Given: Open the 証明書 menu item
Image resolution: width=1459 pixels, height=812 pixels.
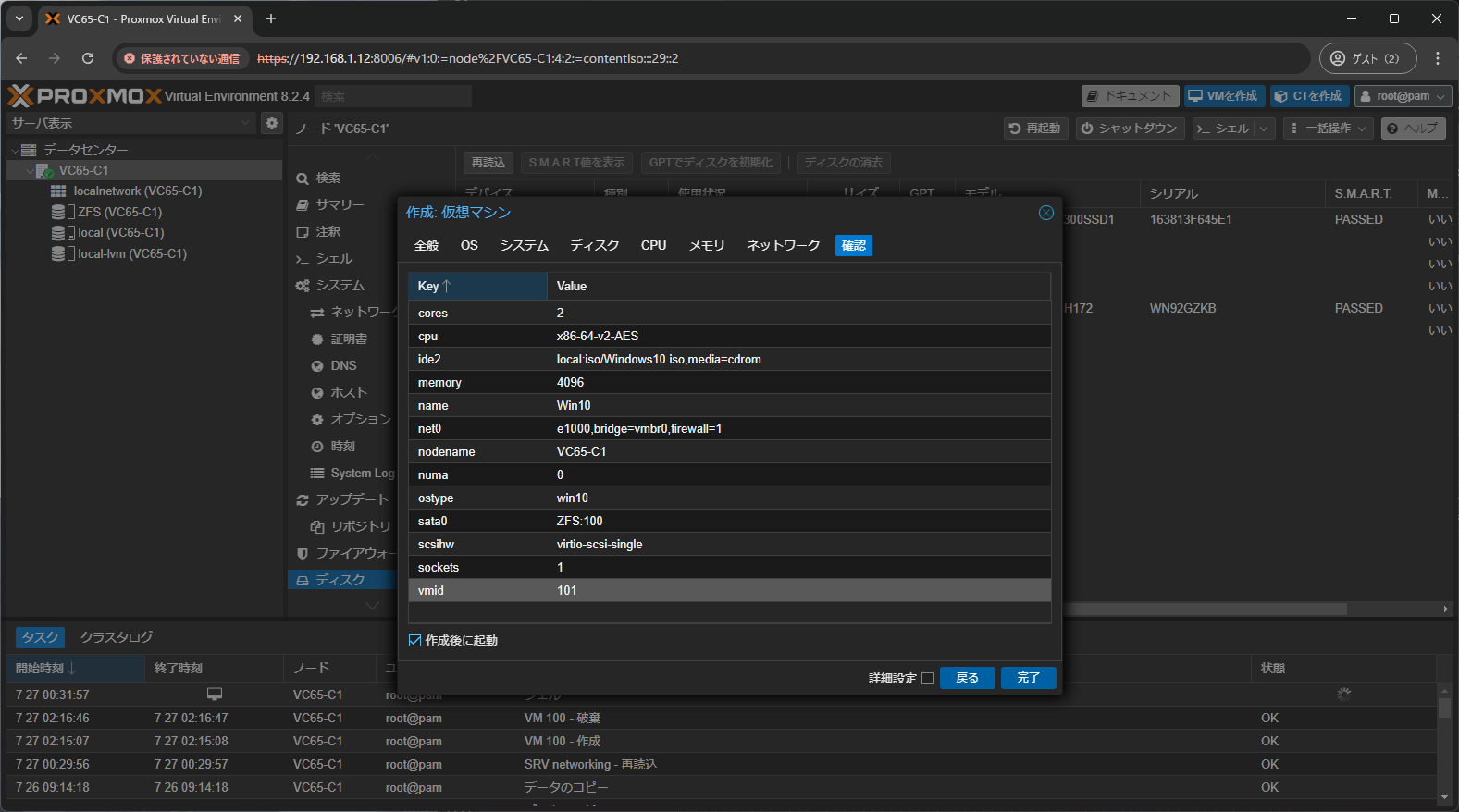Looking at the screenshot, I should [349, 339].
